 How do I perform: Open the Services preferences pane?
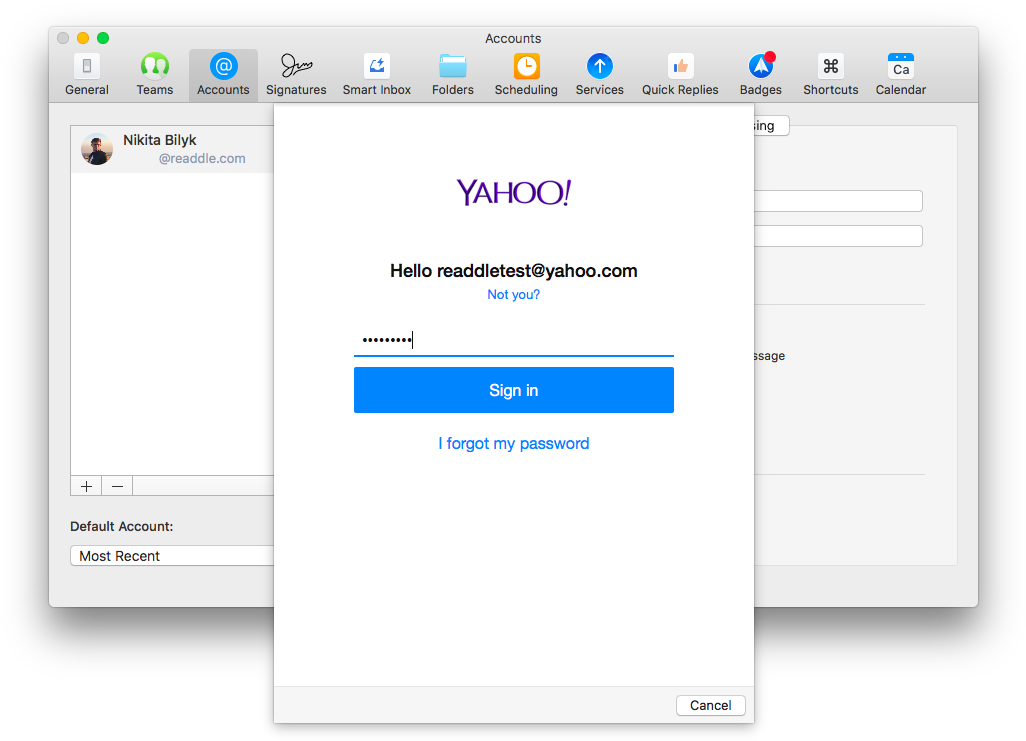tap(599, 75)
